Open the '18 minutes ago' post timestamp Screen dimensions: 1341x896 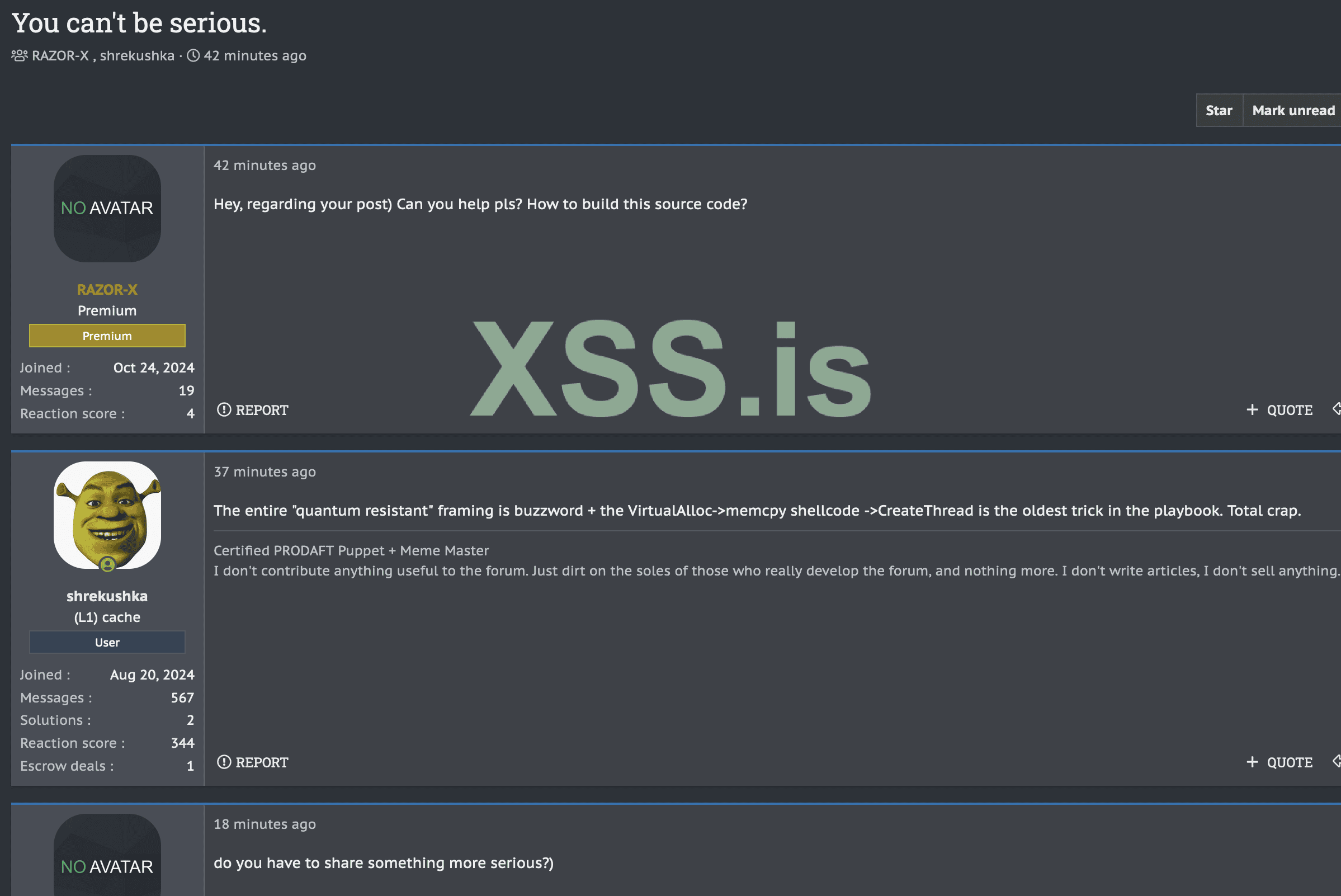click(x=265, y=824)
